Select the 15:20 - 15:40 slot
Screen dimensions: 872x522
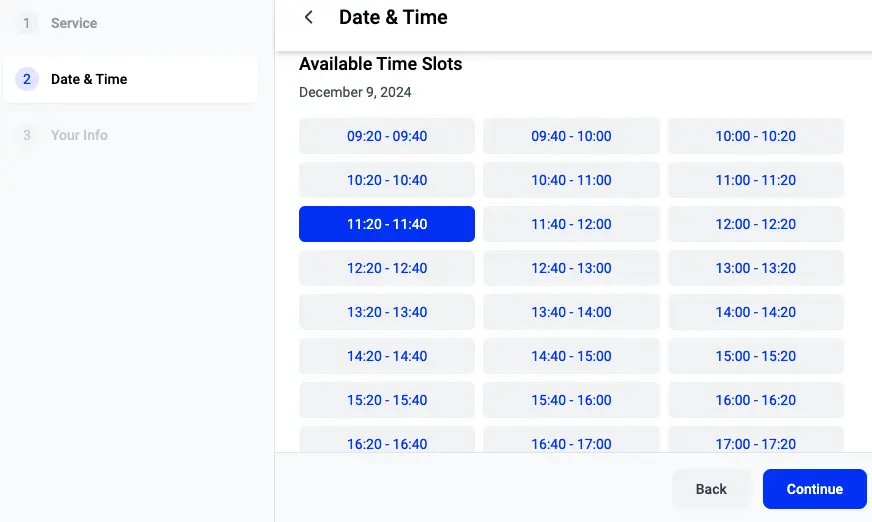click(387, 400)
